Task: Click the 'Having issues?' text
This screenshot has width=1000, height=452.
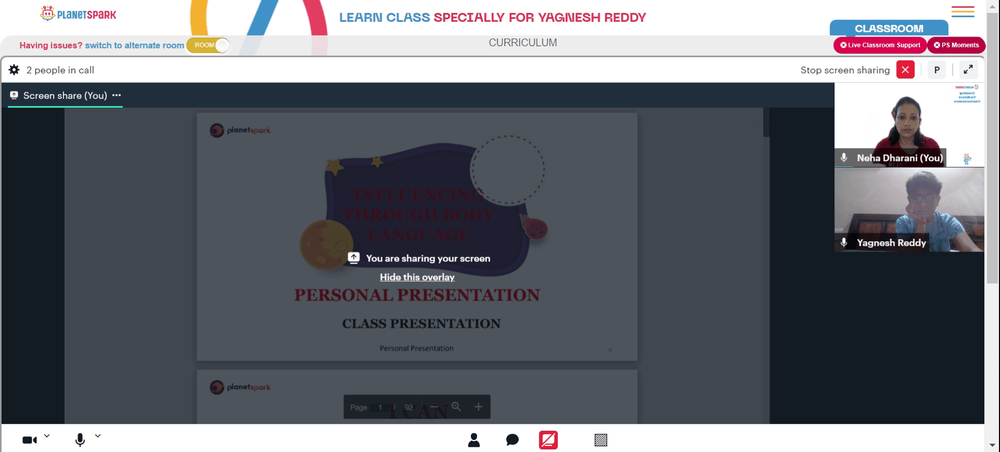Action: [x=51, y=45]
